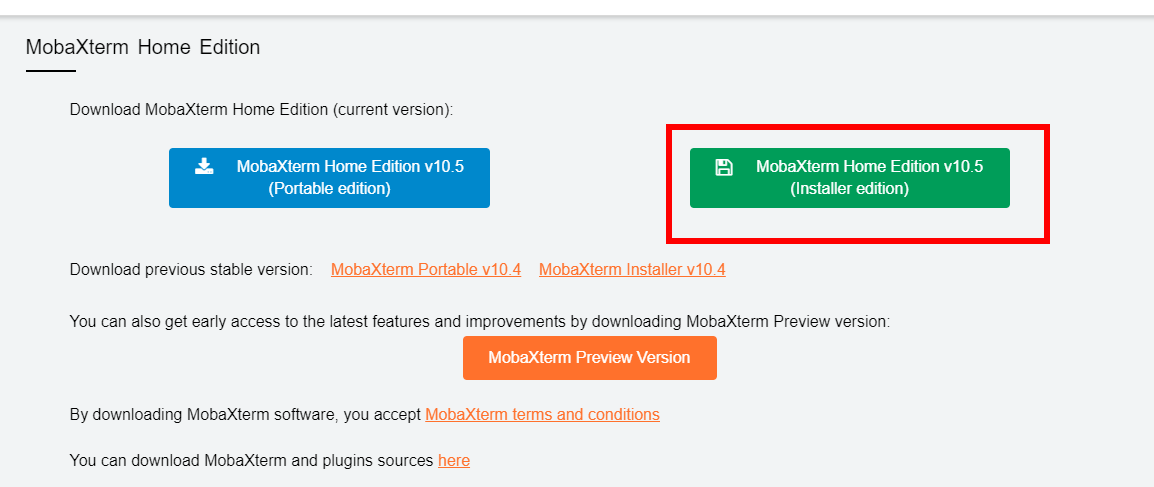Click the sentence about early access features
This screenshot has height=487, width=1154.
tap(480, 321)
